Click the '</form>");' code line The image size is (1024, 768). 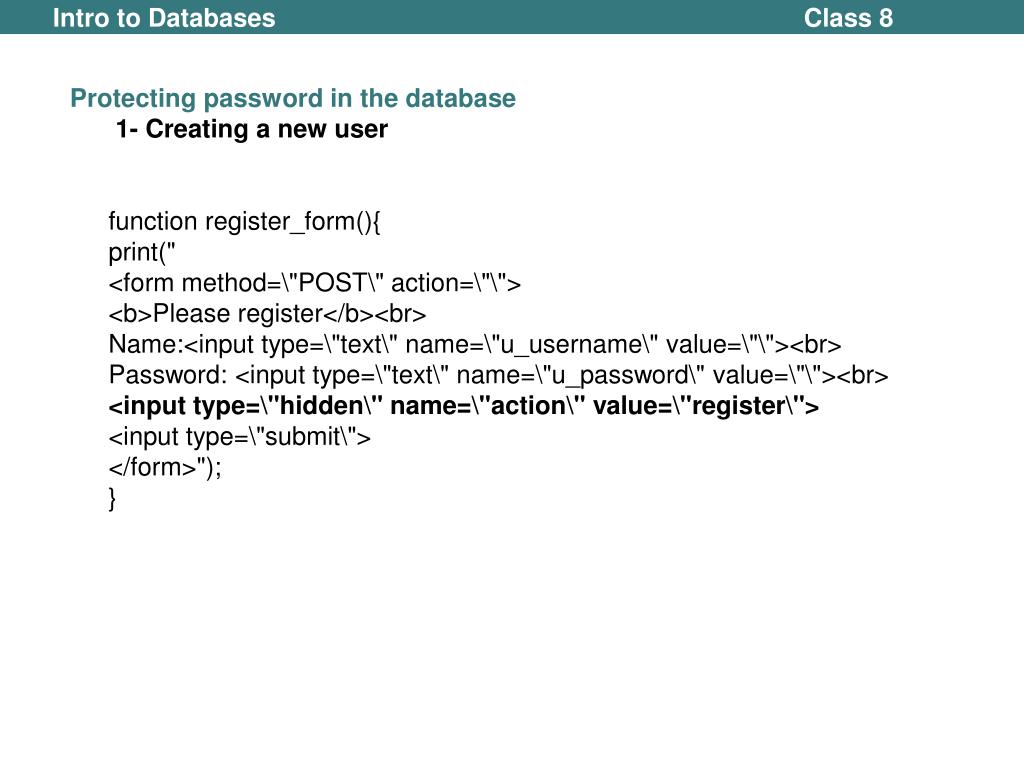click(x=165, y=468)
